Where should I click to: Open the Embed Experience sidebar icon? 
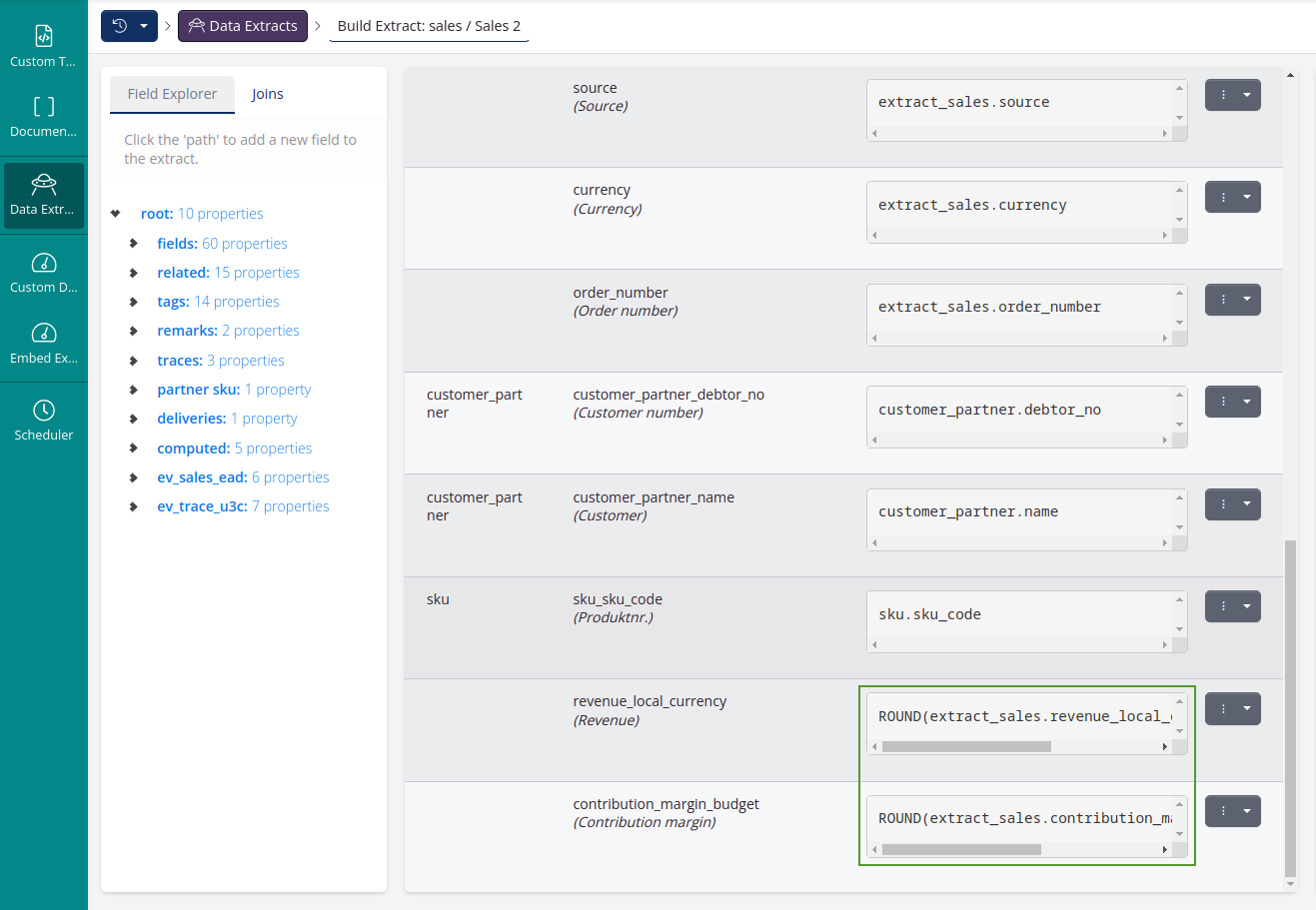(x=43, y=344)
